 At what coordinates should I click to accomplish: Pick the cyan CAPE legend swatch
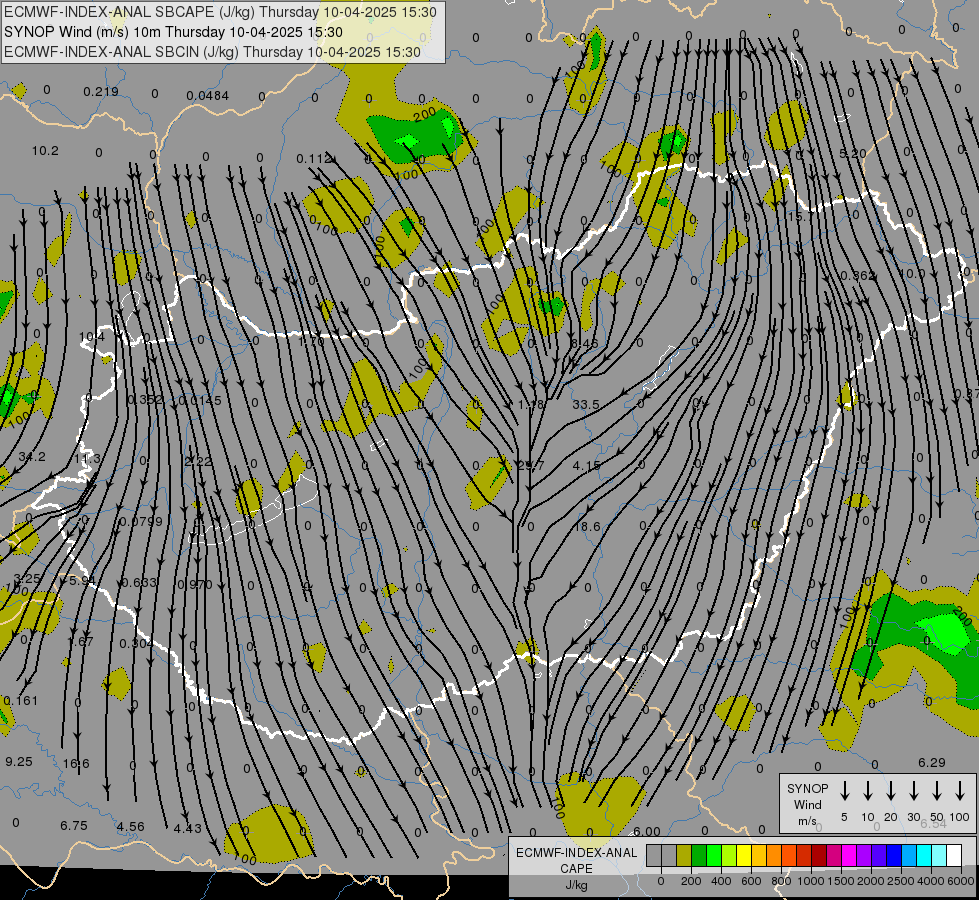coord(923,855)
